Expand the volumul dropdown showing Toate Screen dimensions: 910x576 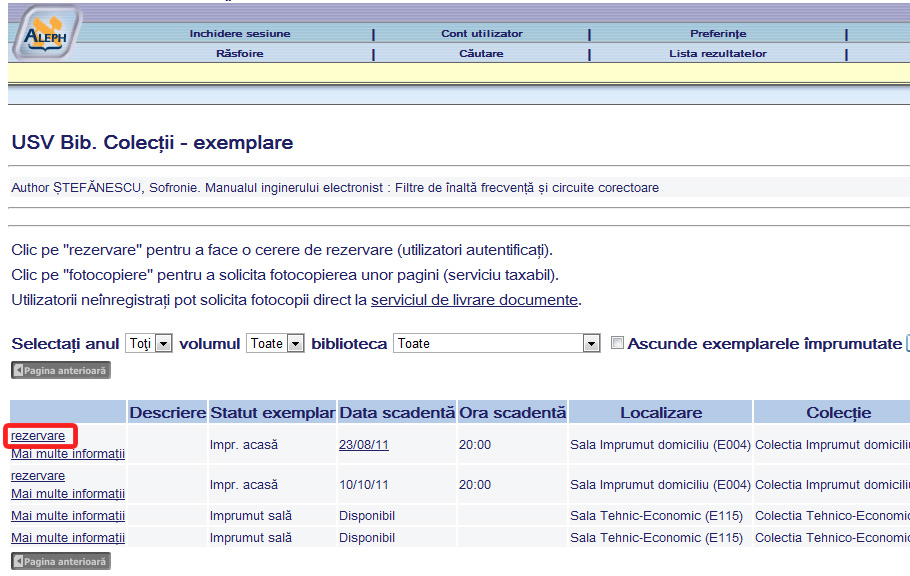coord(275,343)
